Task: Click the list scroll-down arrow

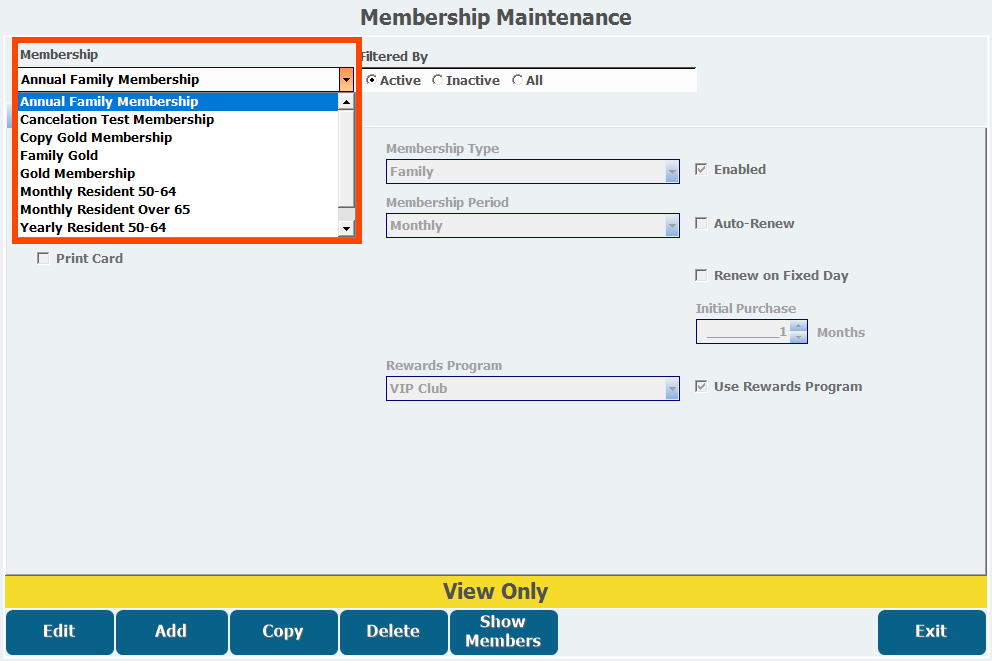Action: coord(346,228)
